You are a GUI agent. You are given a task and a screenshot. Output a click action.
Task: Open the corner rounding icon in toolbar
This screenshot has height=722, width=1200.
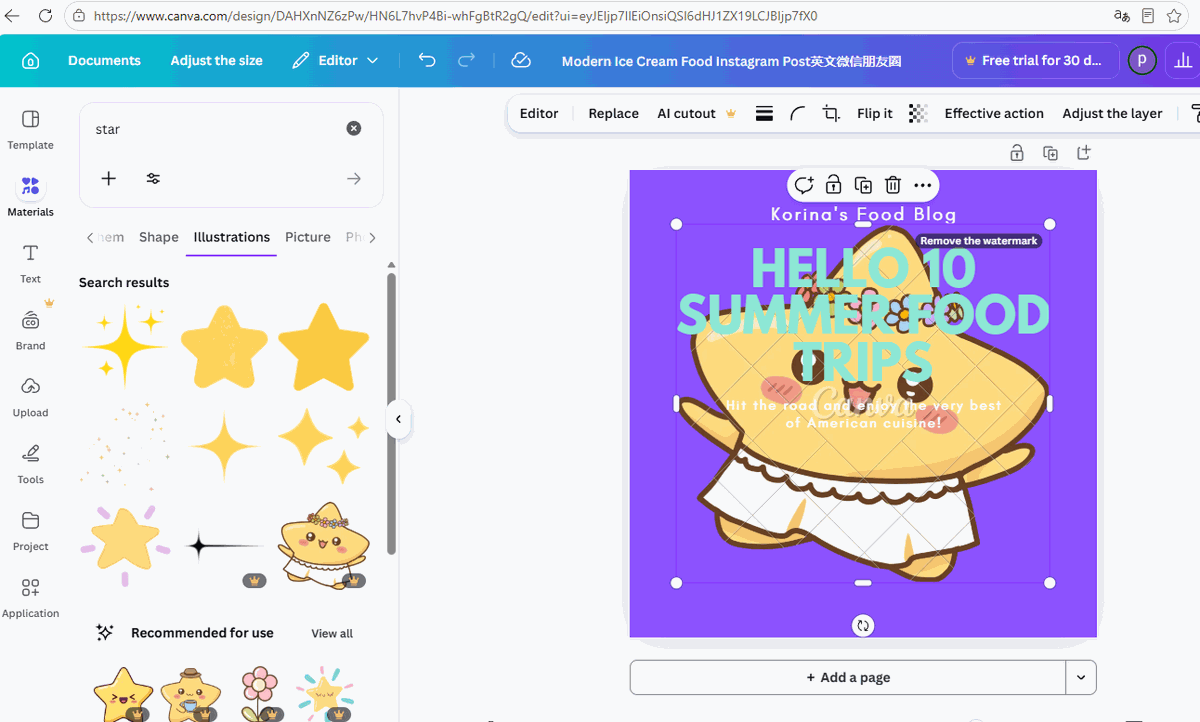pos(797,113)
